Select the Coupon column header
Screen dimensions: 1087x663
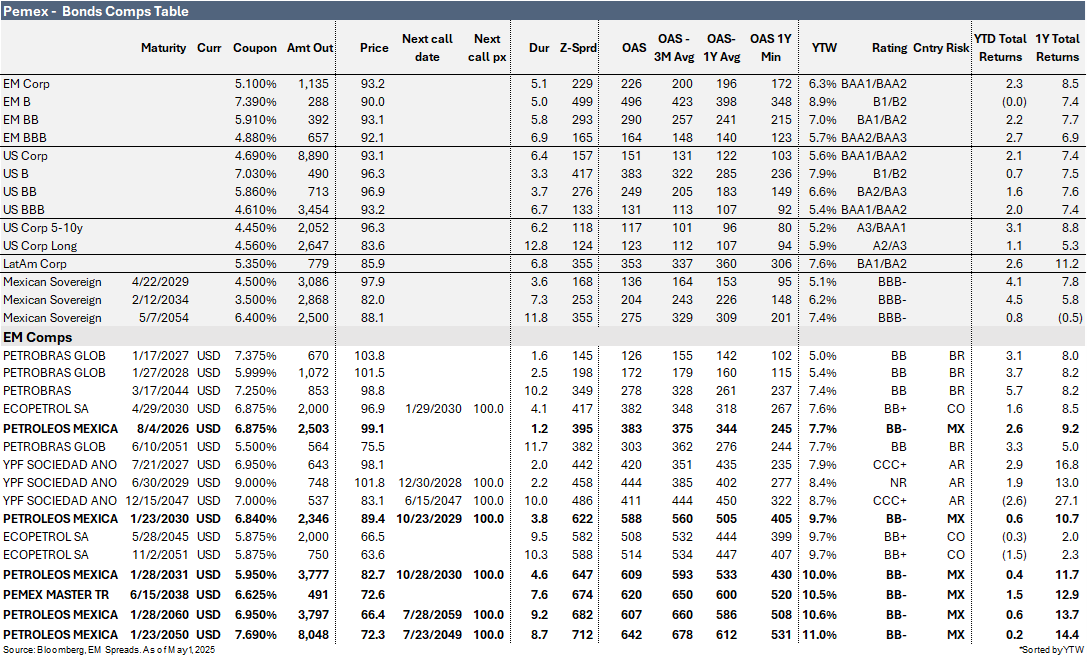coord(254,48)
